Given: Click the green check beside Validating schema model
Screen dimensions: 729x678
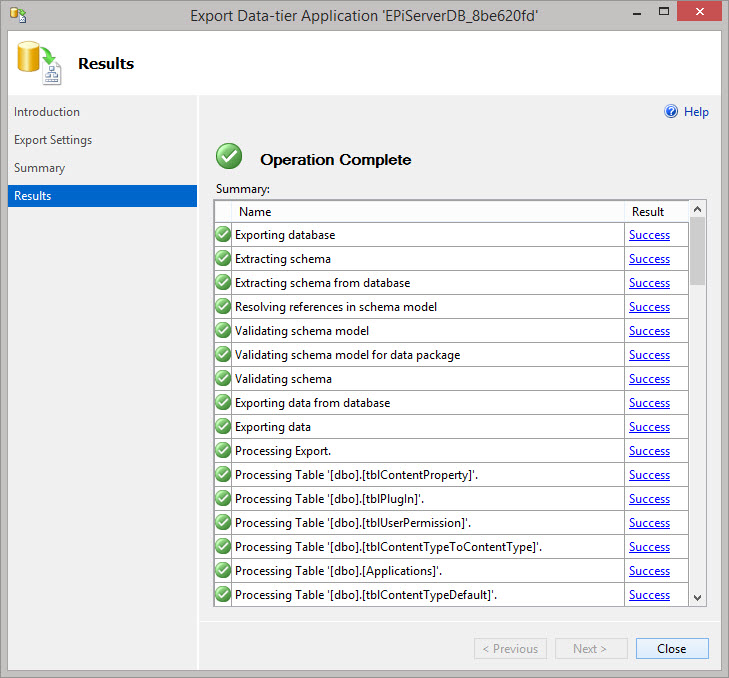Looking at the screenshot, I should tap(223, 331).
